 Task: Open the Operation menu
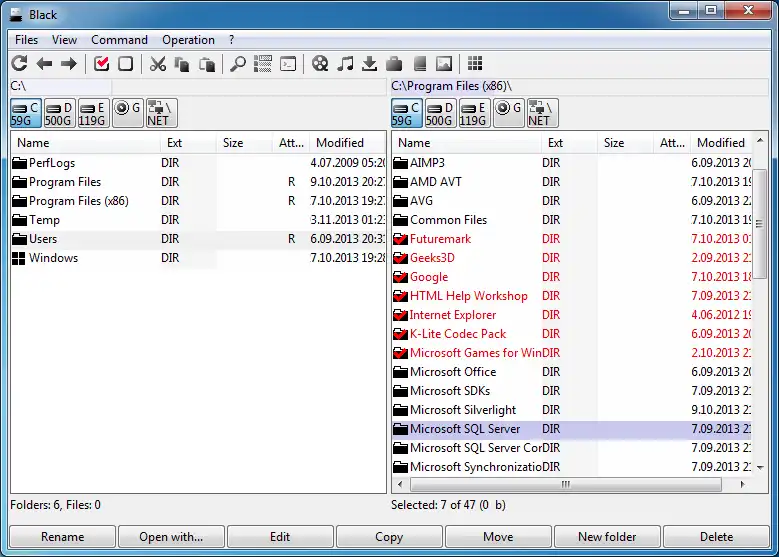pyautogui.click(x=188, y=40)
